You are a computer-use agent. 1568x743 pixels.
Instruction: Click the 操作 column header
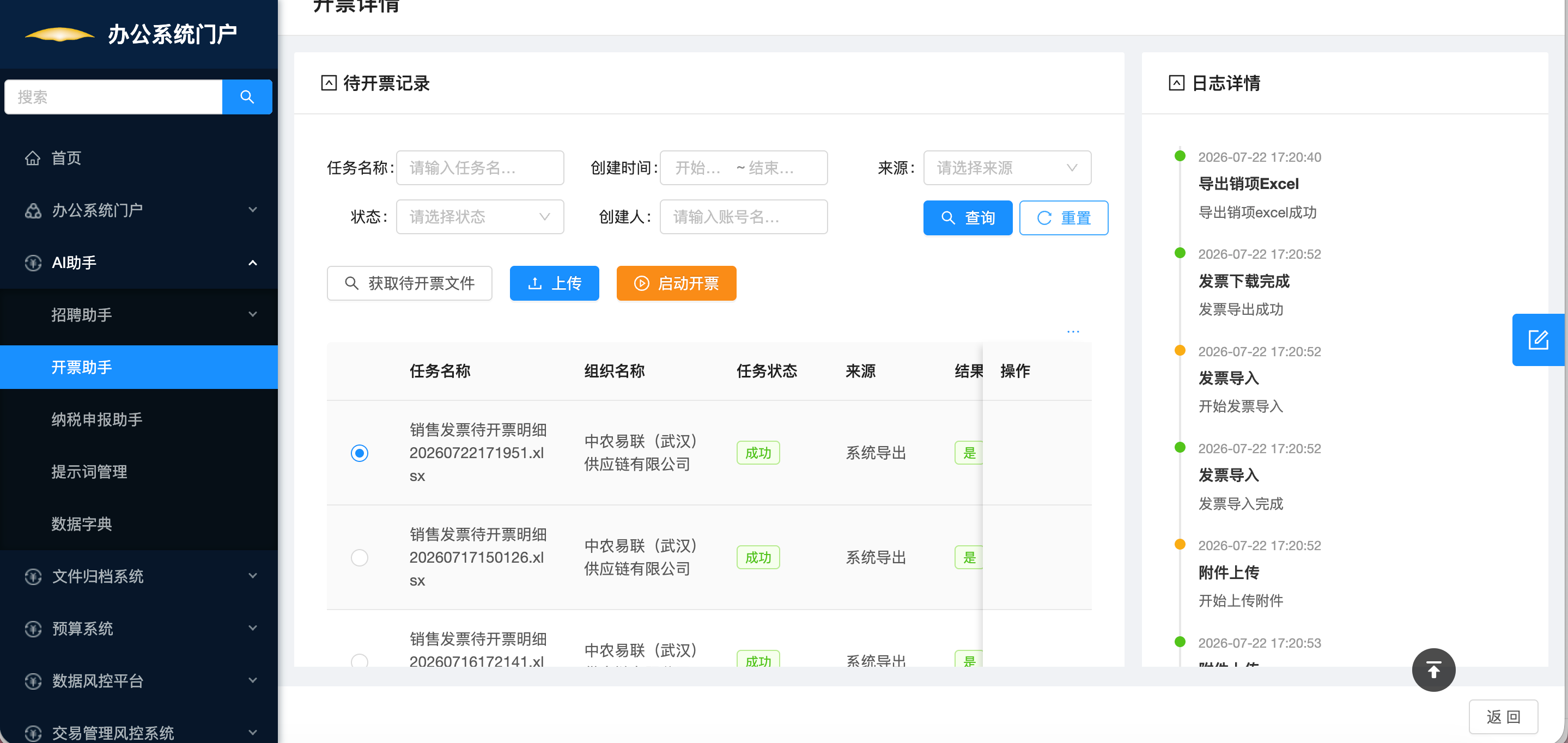click(1016, 371)
